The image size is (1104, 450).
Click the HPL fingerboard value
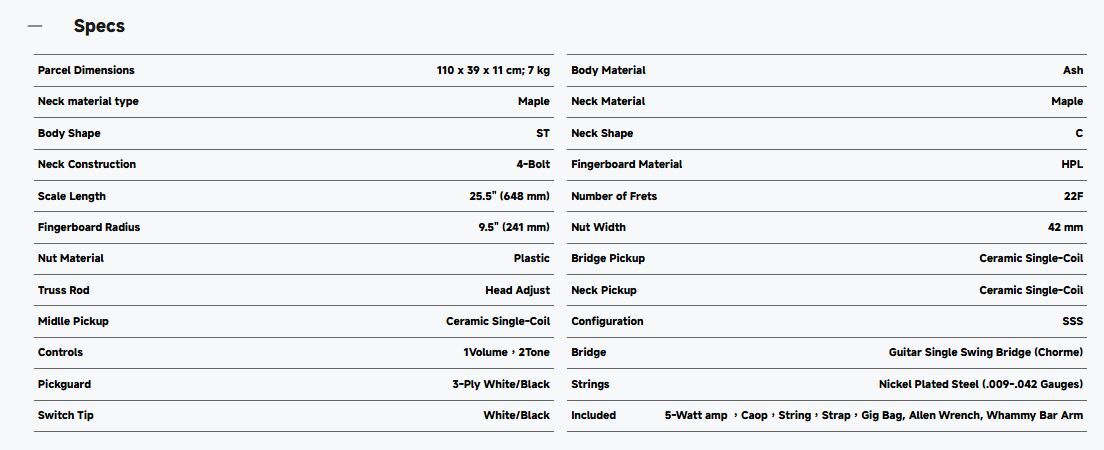[1072, 164]
